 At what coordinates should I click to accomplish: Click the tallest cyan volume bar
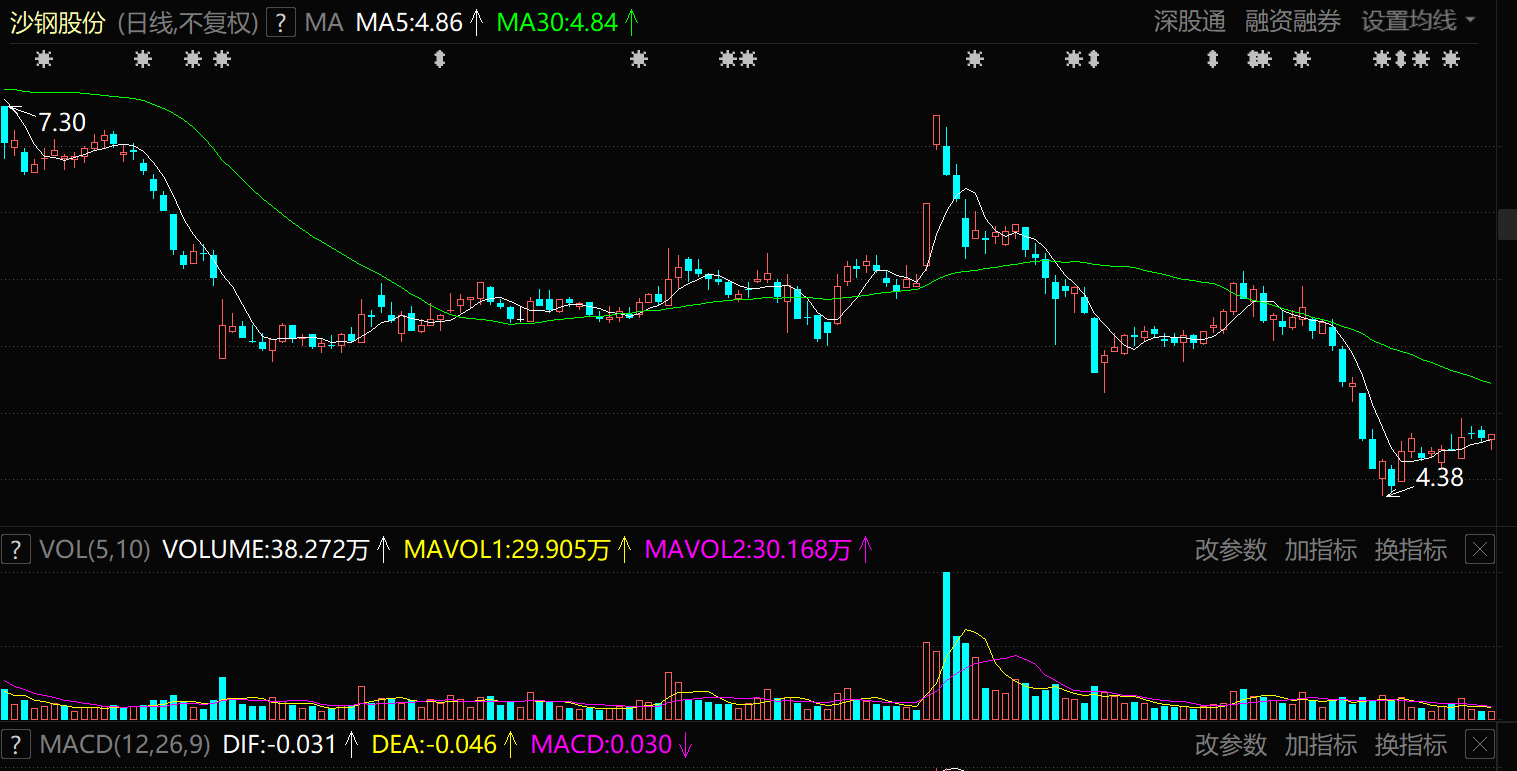click(946, 645)
